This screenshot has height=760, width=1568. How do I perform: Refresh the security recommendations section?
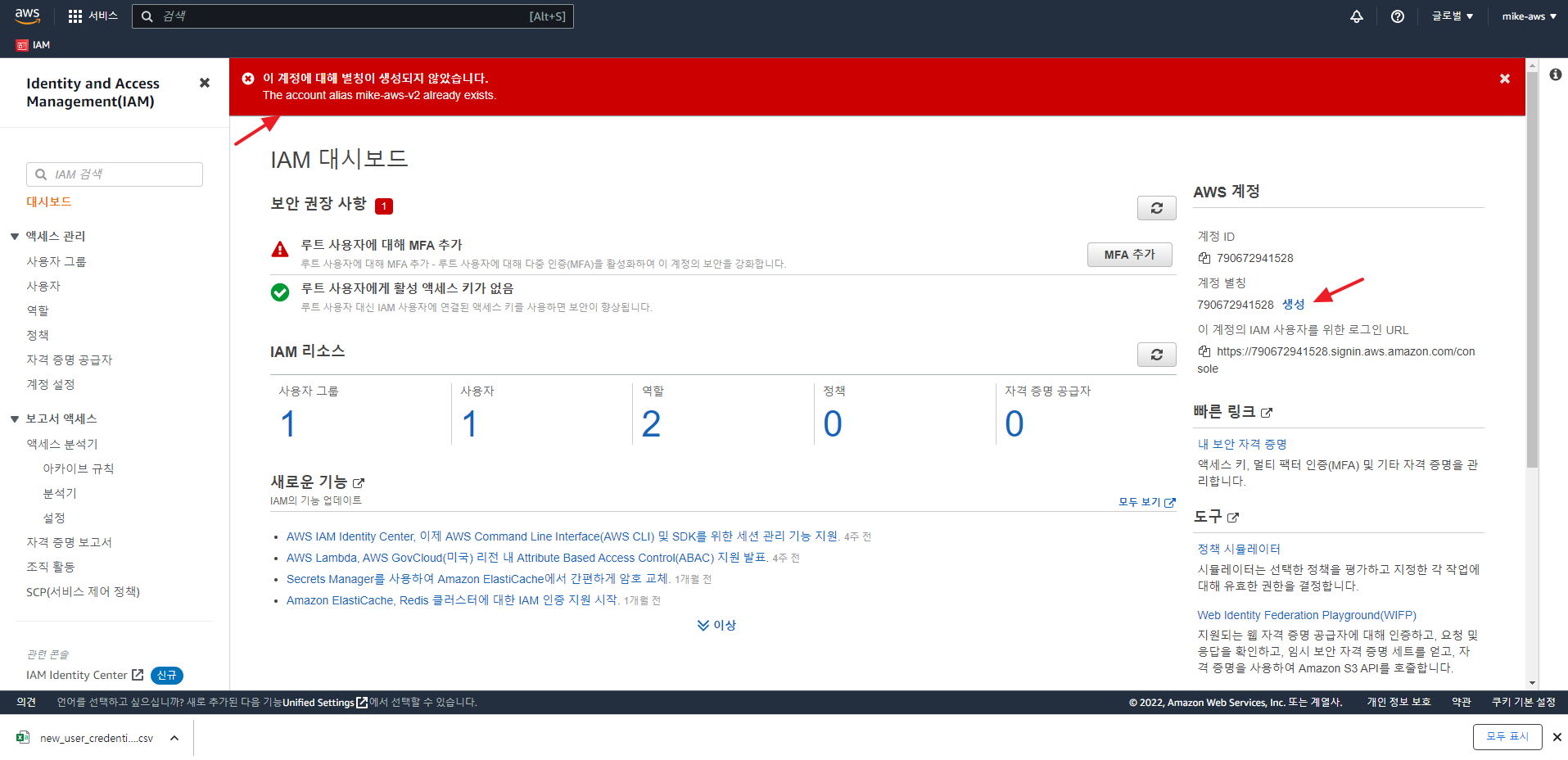click(1156, 208)
